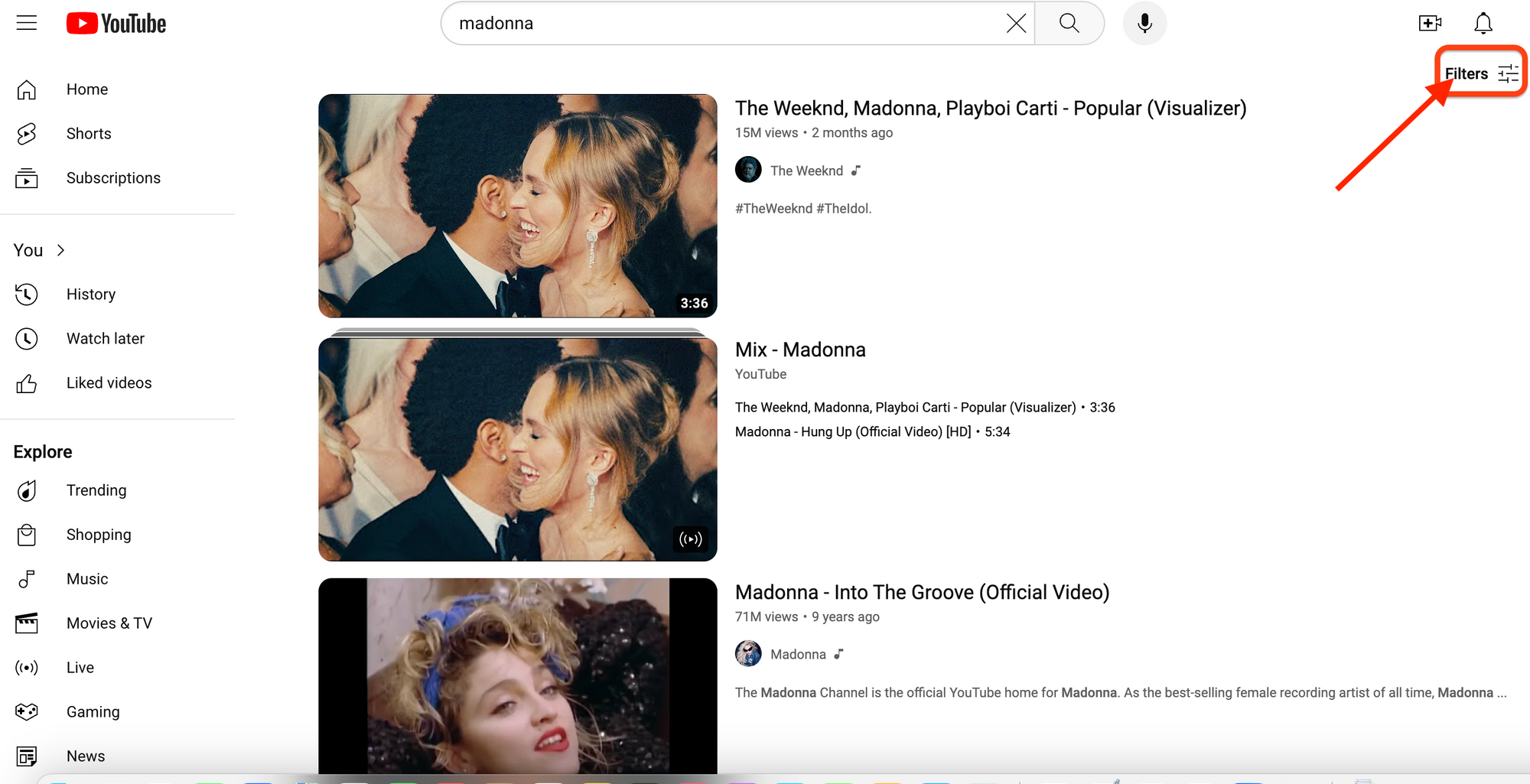Open the notifications bell
Image resolution: width=1530 pixels, height=784 pixels.
point(1483,23)
